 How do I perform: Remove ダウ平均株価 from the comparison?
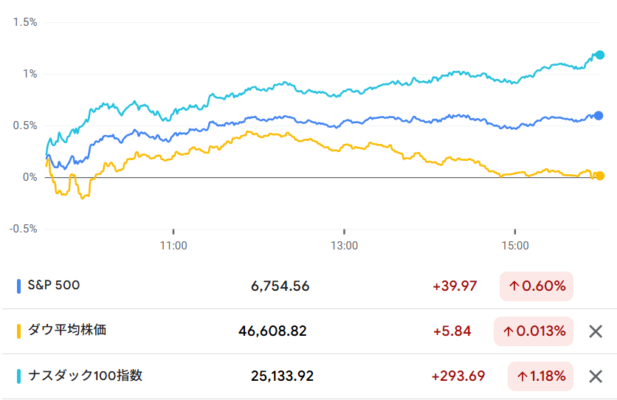click(x=596, y=331)
